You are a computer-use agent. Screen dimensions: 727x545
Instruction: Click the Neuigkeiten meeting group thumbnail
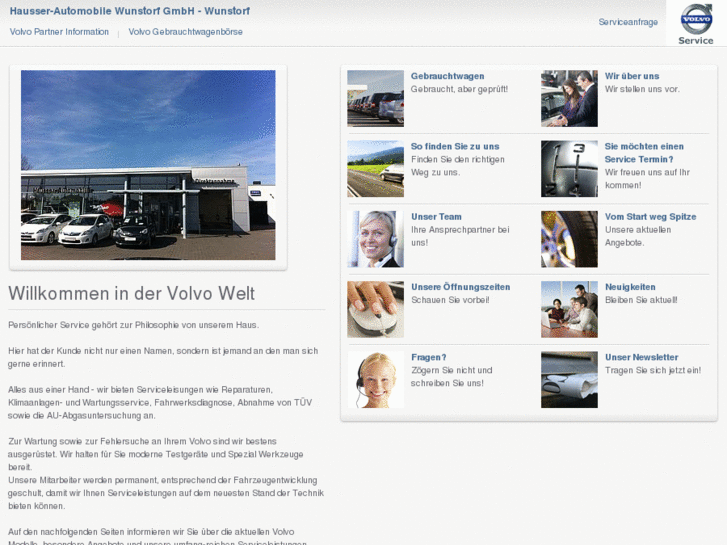coord(569,309)
